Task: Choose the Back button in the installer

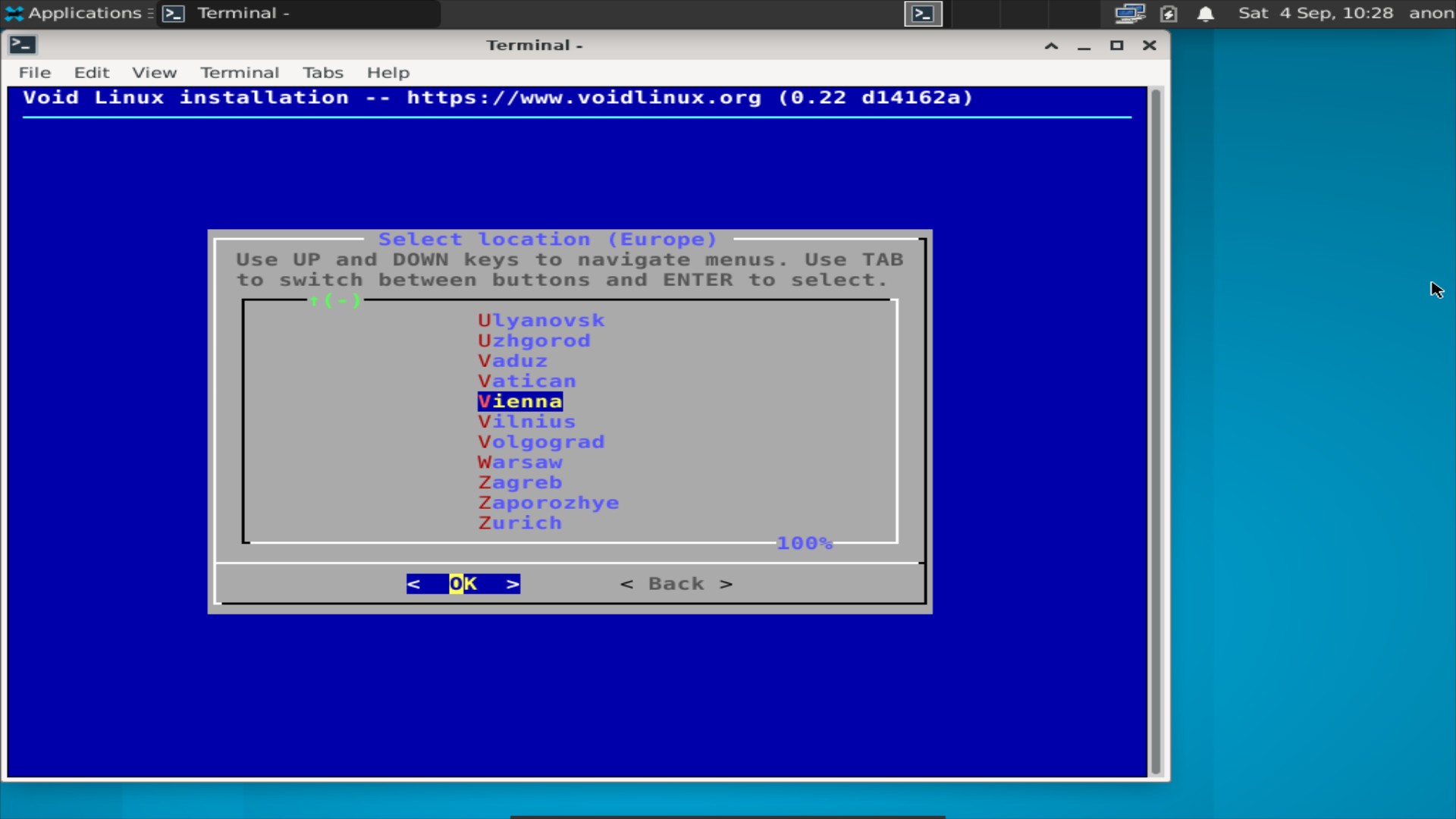Action: (x=675, y=583)
